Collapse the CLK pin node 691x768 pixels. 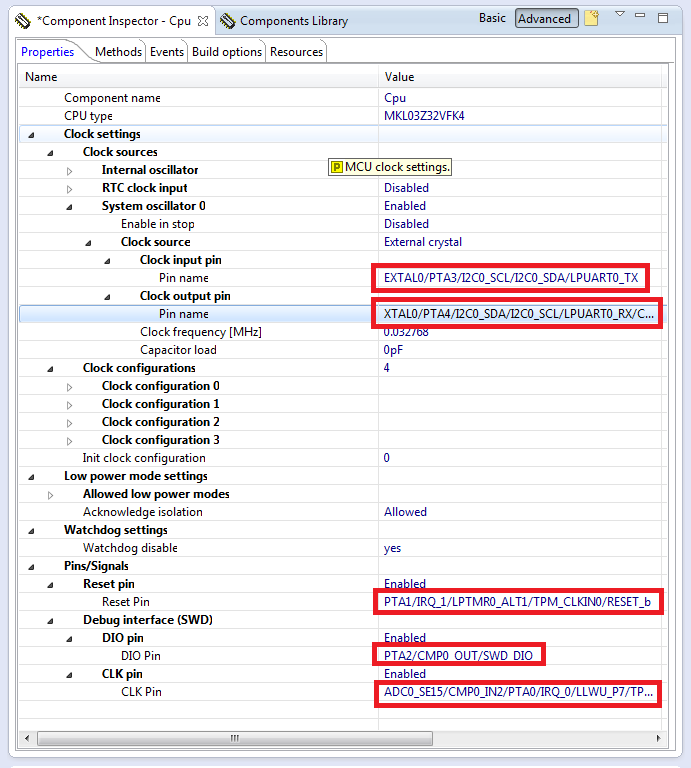[70, 675]
